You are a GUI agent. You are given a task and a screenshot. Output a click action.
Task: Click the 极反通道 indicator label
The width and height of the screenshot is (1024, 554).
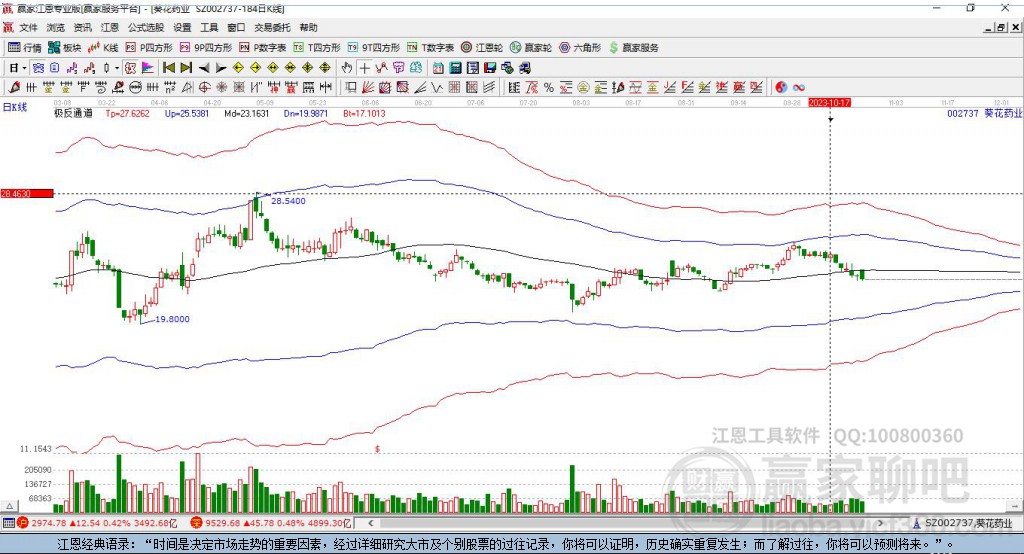pyautogui.click(x=72, y=113)
